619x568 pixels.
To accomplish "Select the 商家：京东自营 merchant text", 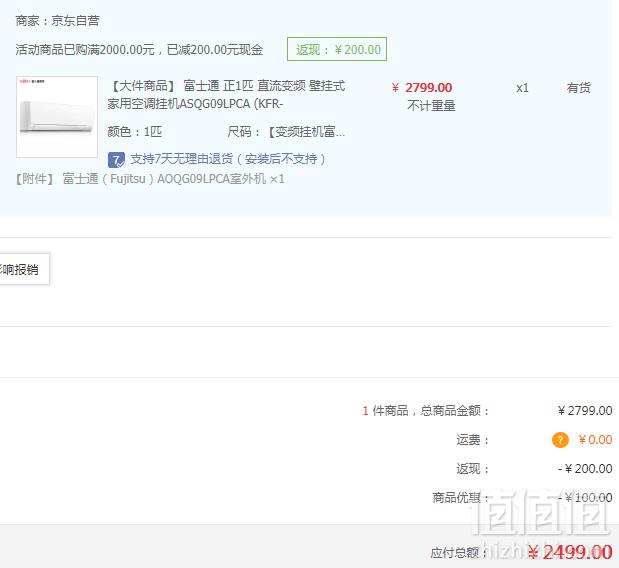I will 58,21.
